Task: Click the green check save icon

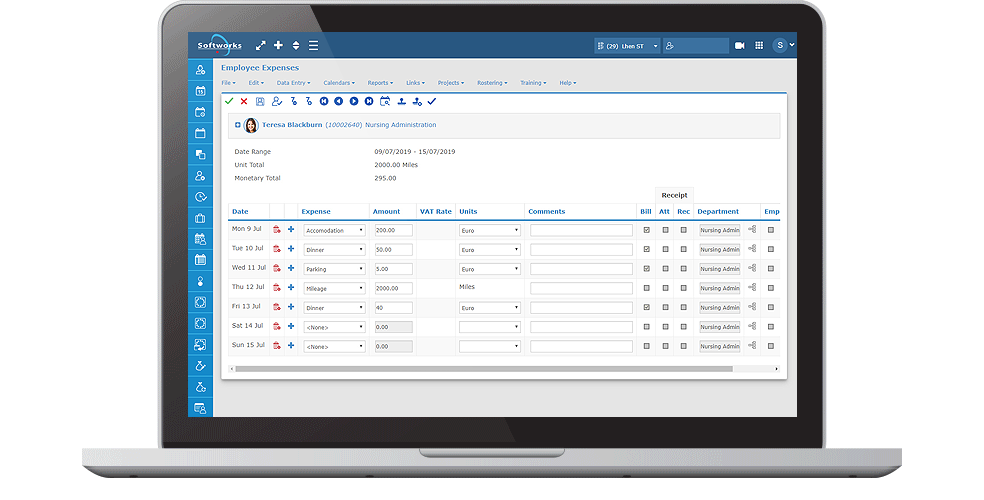Action: pos(229,101)
